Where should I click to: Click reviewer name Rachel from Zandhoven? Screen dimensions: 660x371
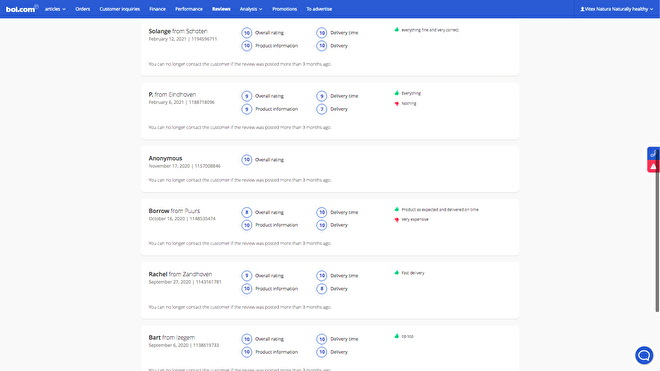pos(180,274)
